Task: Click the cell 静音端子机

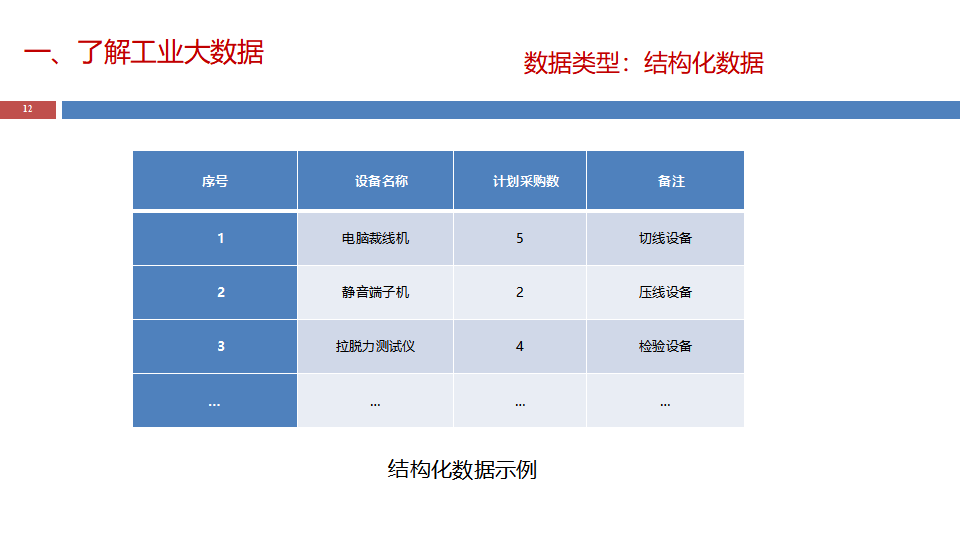Action: click(375, 293)
